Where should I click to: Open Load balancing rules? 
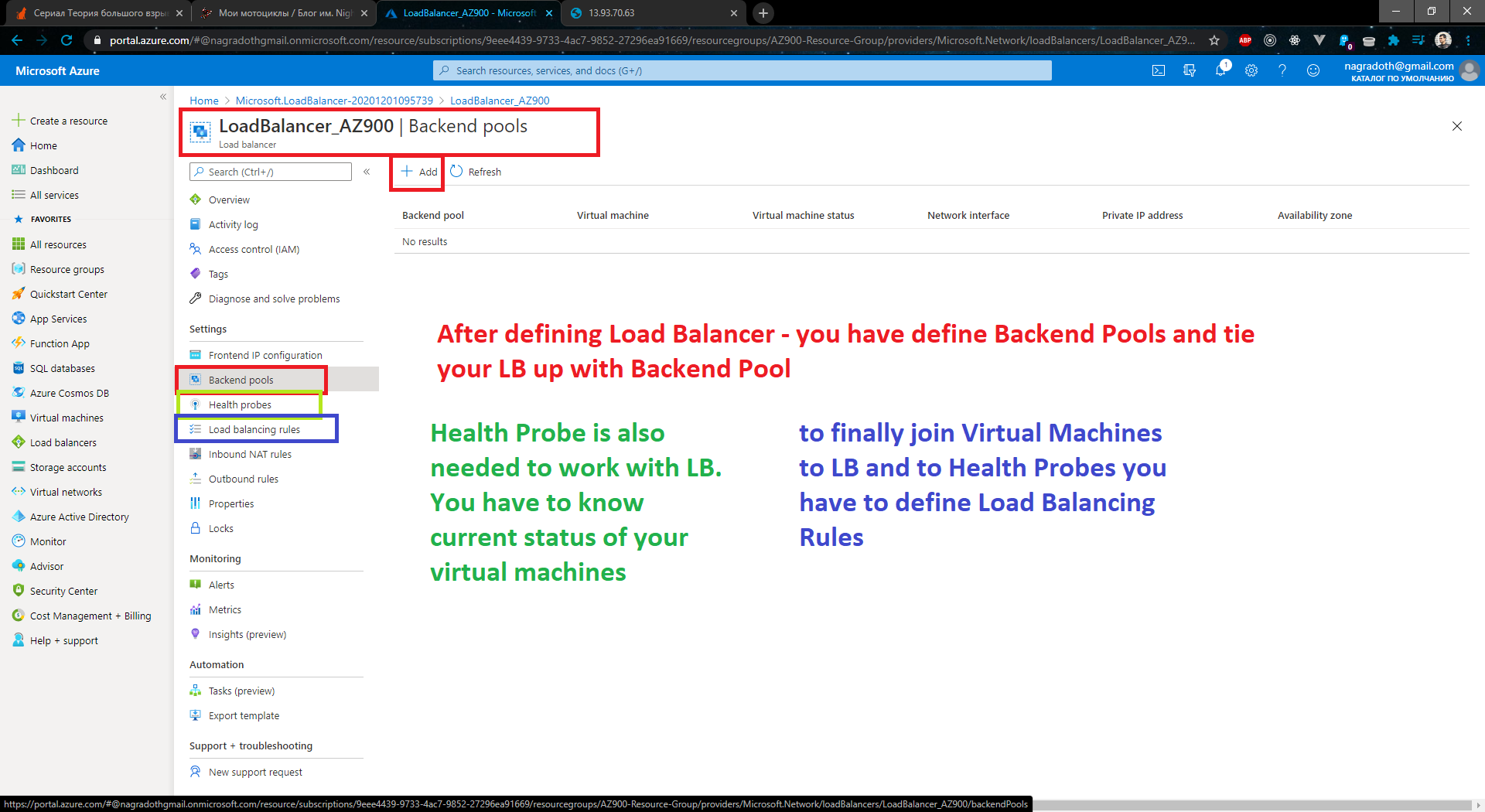tap(245, 429)
